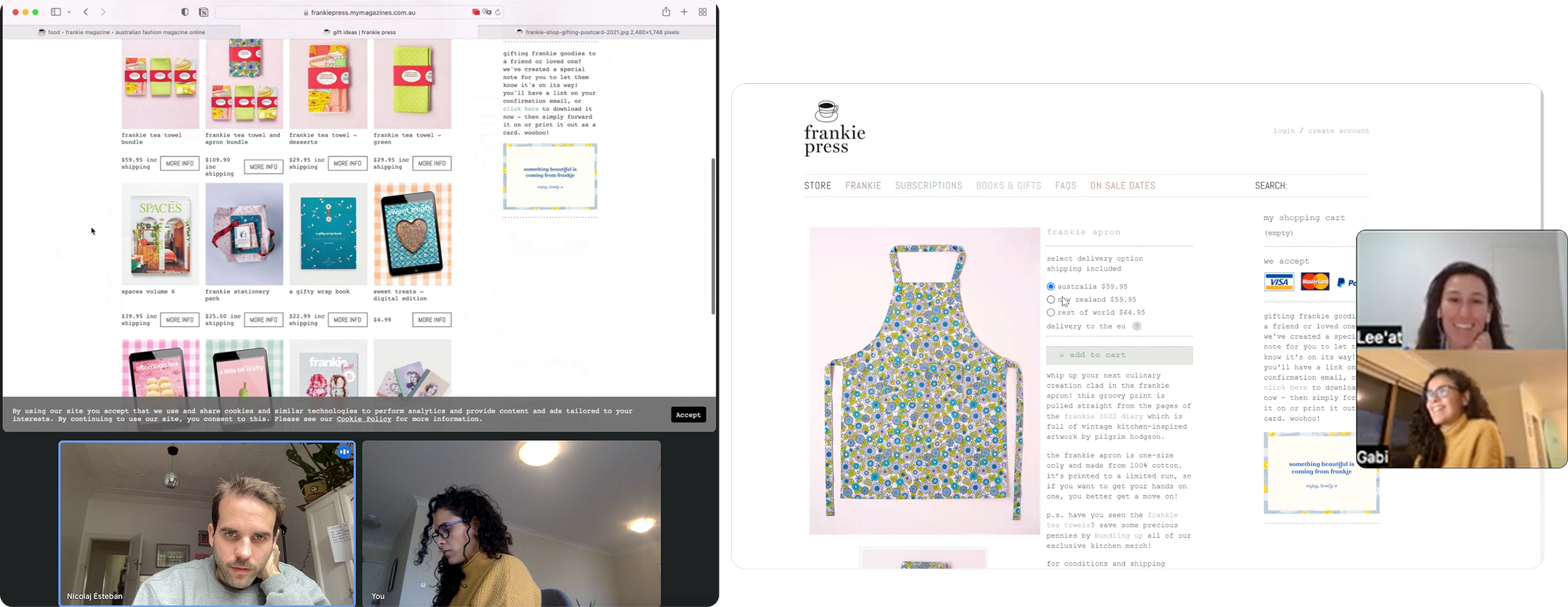Open MORE INFO for spaces volume 6
1568x607 pixels.
180,320
